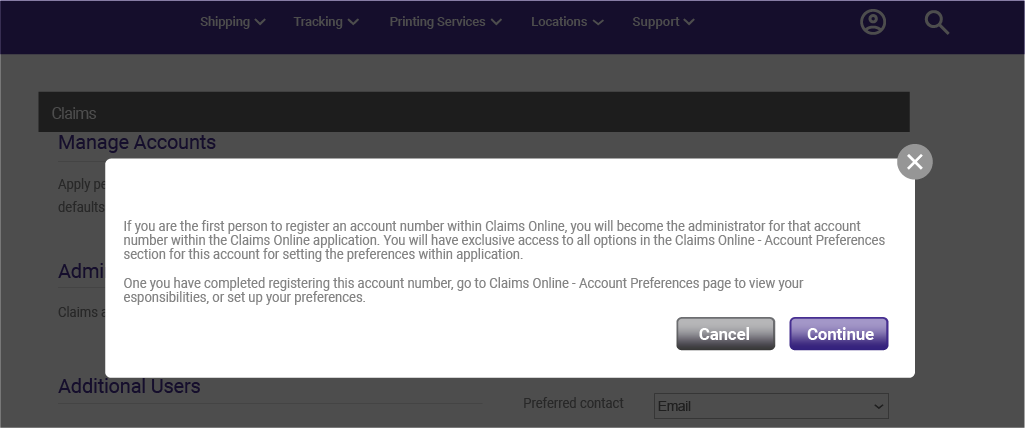Click the dialog's administrator information paragraph

(x=504, y=240)
